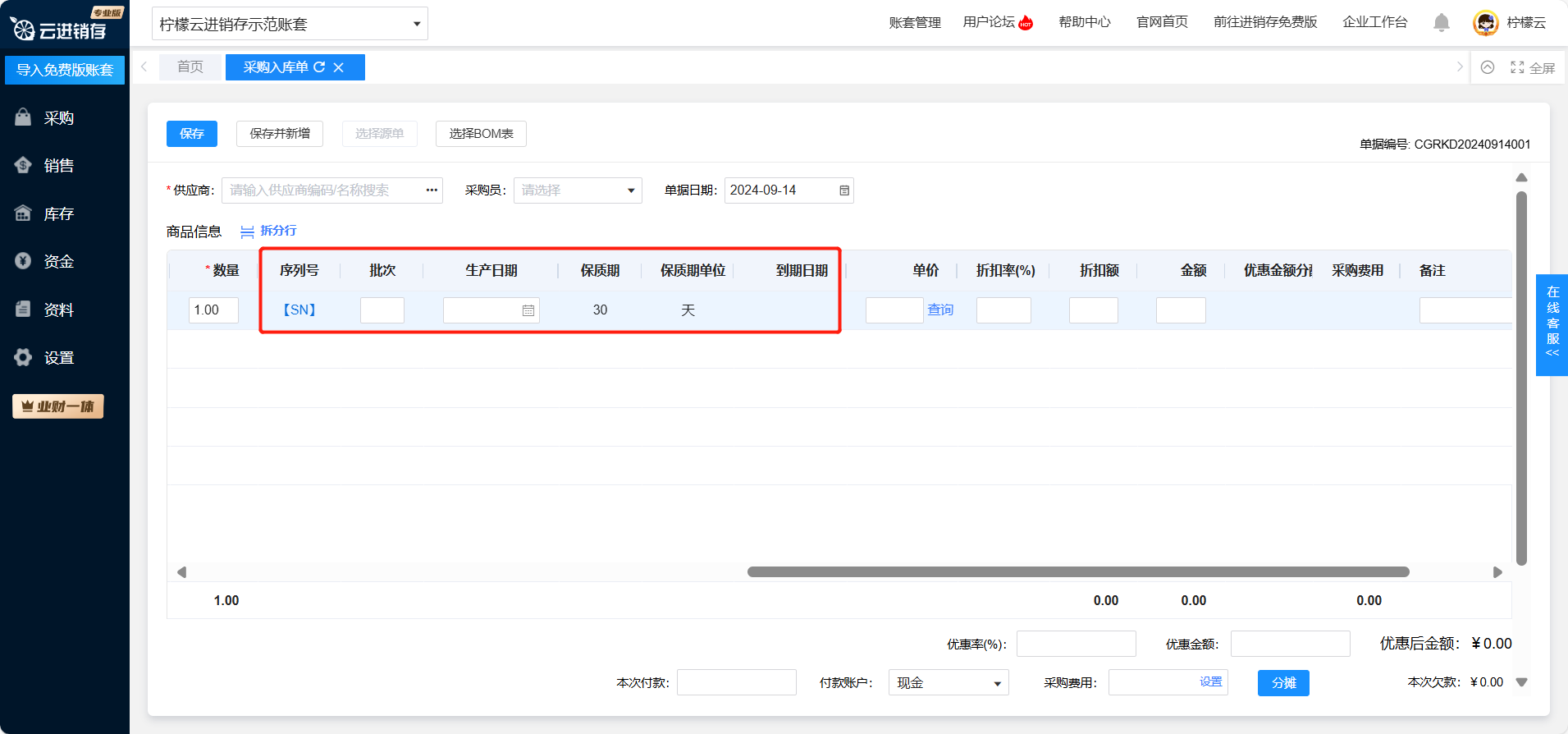Screen dimensions: 1568x734
Task: Open the 付款账户 现金 dropdown
Action: click(949, 683)
